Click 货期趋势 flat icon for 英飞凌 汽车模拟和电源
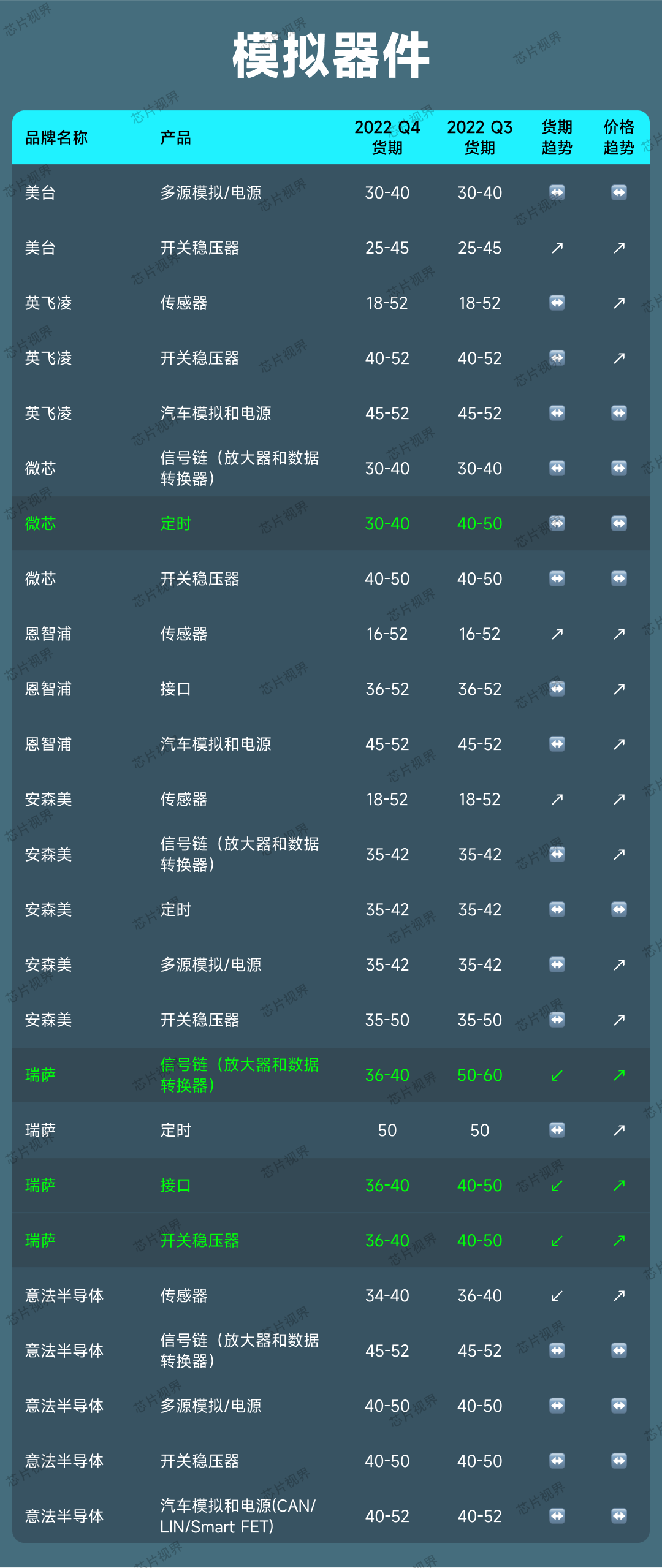 pyautogui.click(x=557, y=413)
